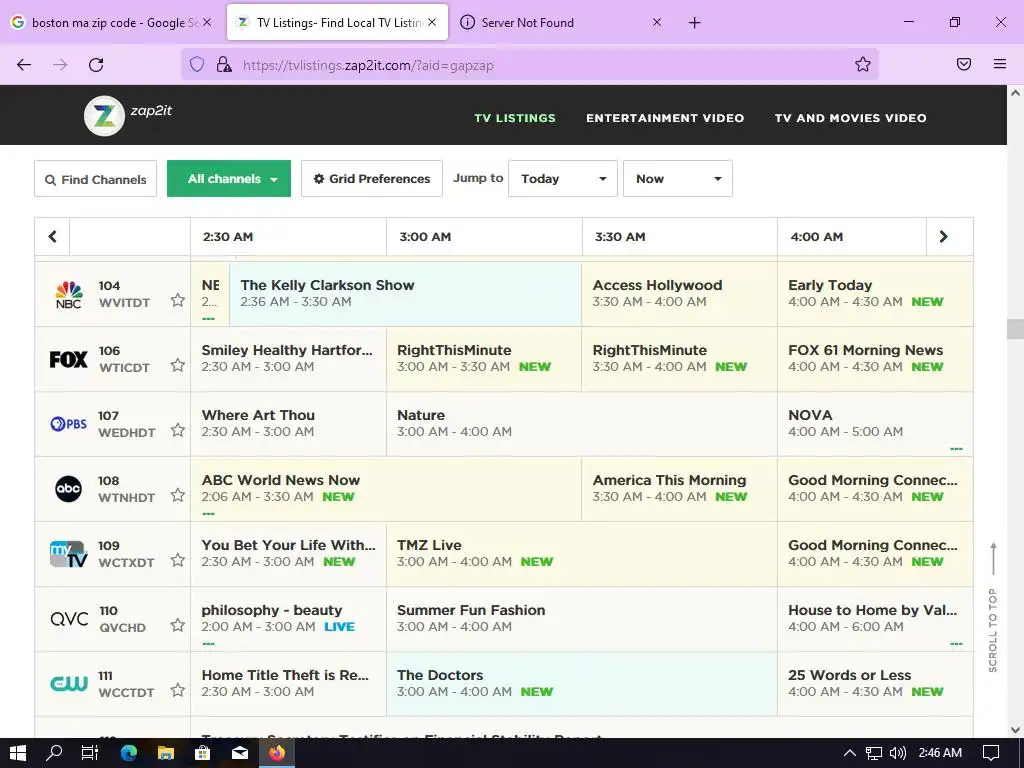Open Firefox application menu

(1000, 64)
